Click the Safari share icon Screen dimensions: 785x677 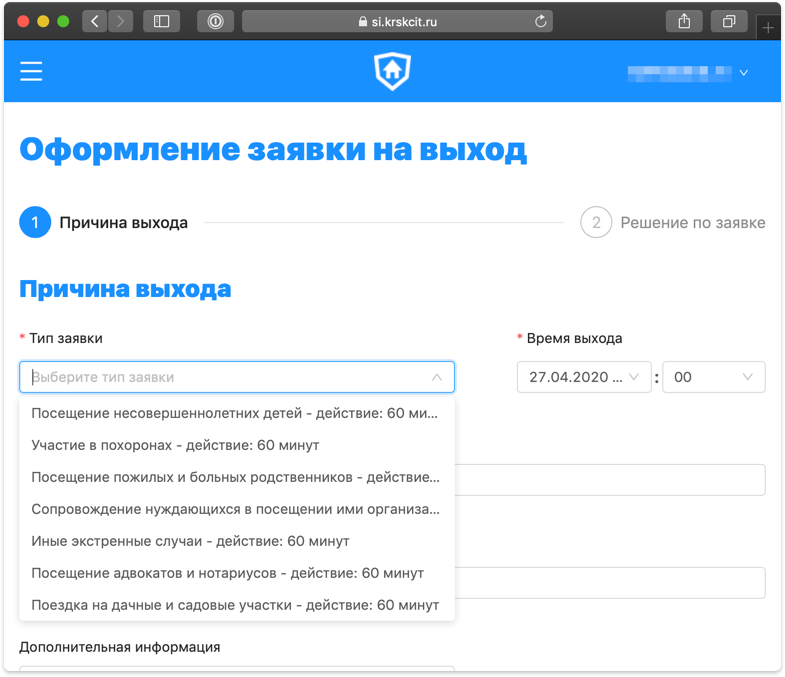click(x=684, y=21)
